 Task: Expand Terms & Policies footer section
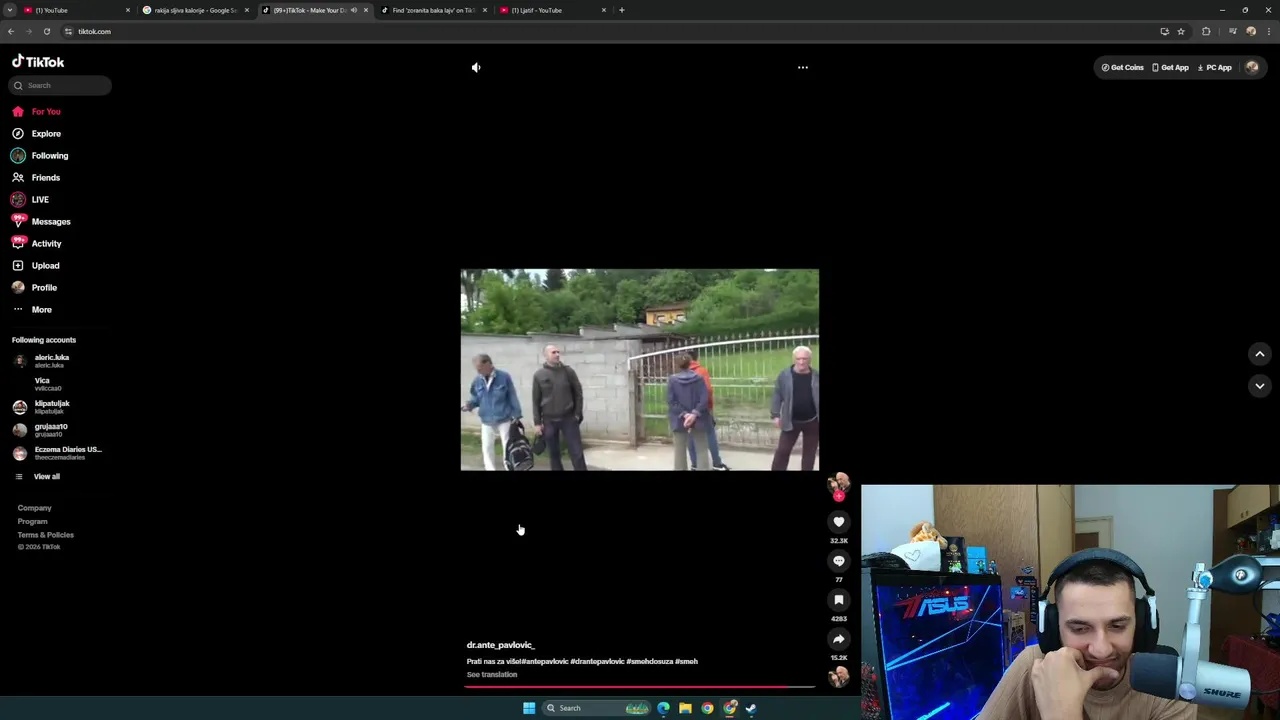pyautogui.click(x=45, y=534)
